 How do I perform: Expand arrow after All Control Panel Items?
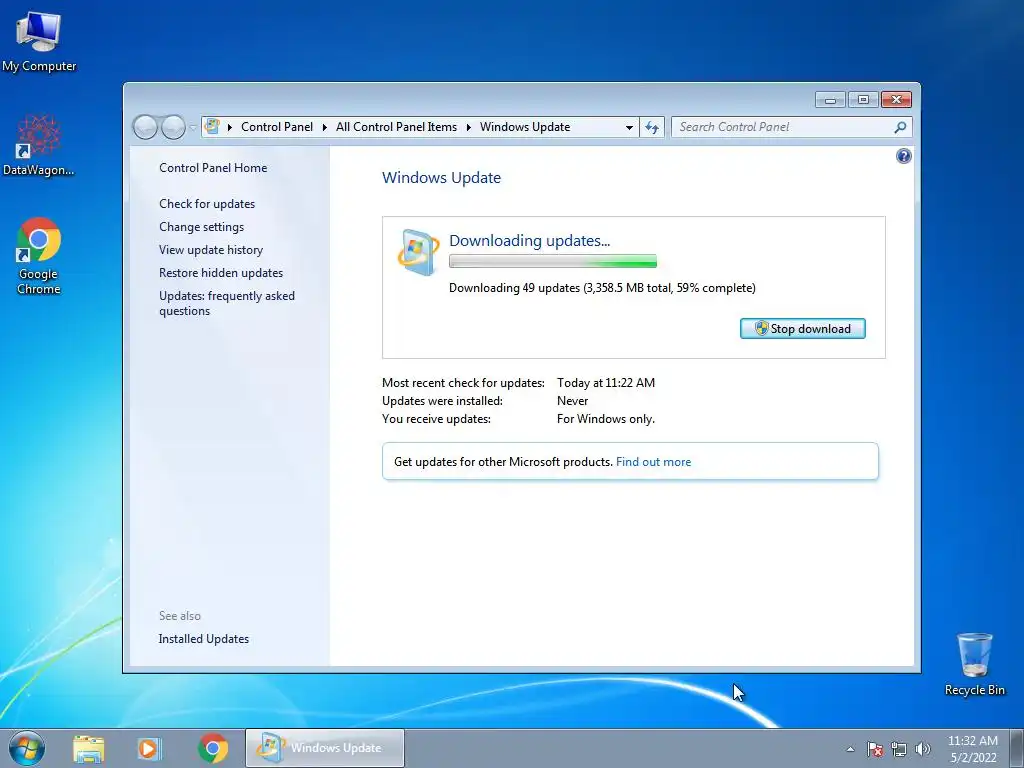point(469,127)
